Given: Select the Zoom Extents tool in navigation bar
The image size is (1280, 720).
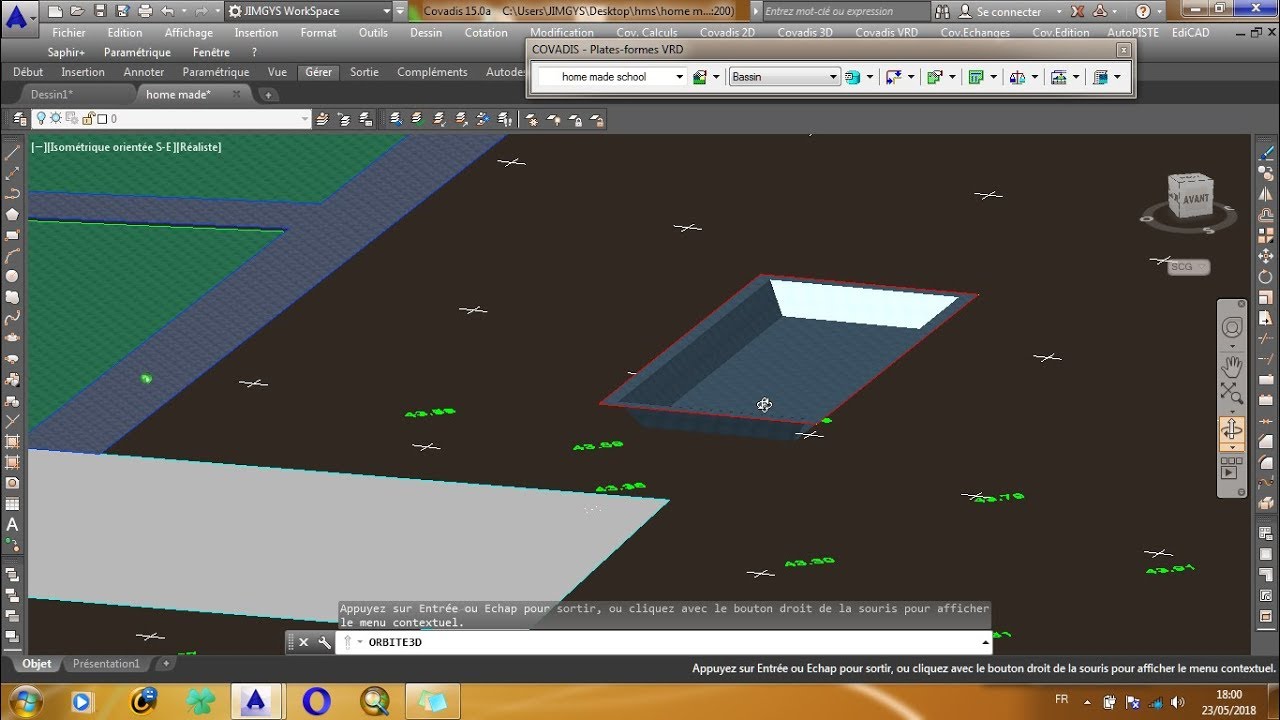Looking at the screenshot, I should (x=1232, y=392).
